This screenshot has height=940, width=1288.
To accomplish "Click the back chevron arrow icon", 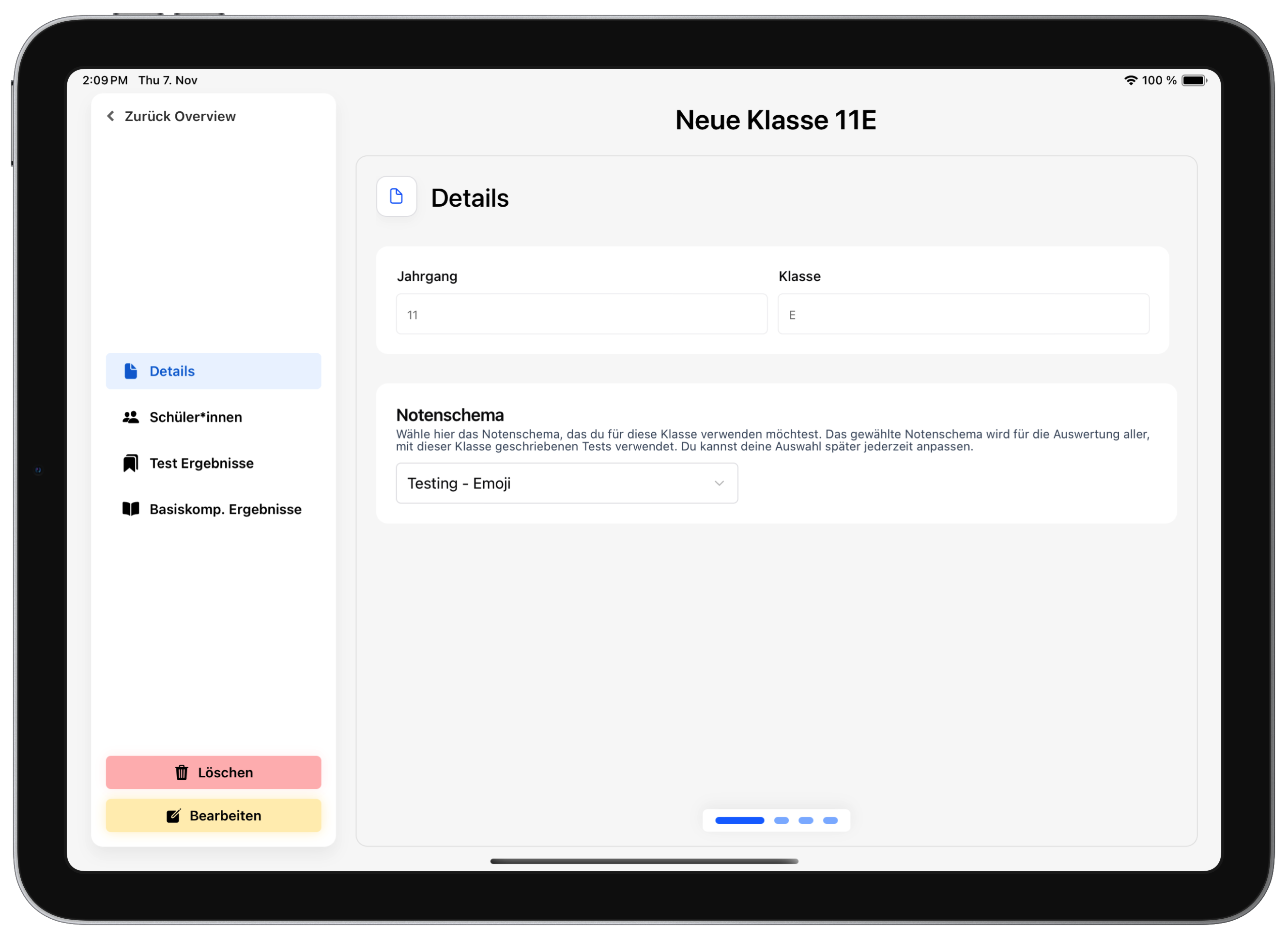I will click(x=111, y=116).
